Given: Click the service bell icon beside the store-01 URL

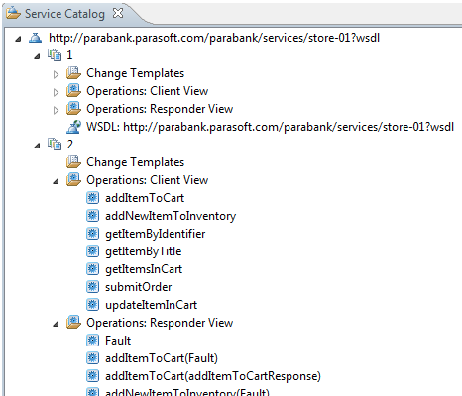Looking at the screenshot, I should click(x=35, y=38).
